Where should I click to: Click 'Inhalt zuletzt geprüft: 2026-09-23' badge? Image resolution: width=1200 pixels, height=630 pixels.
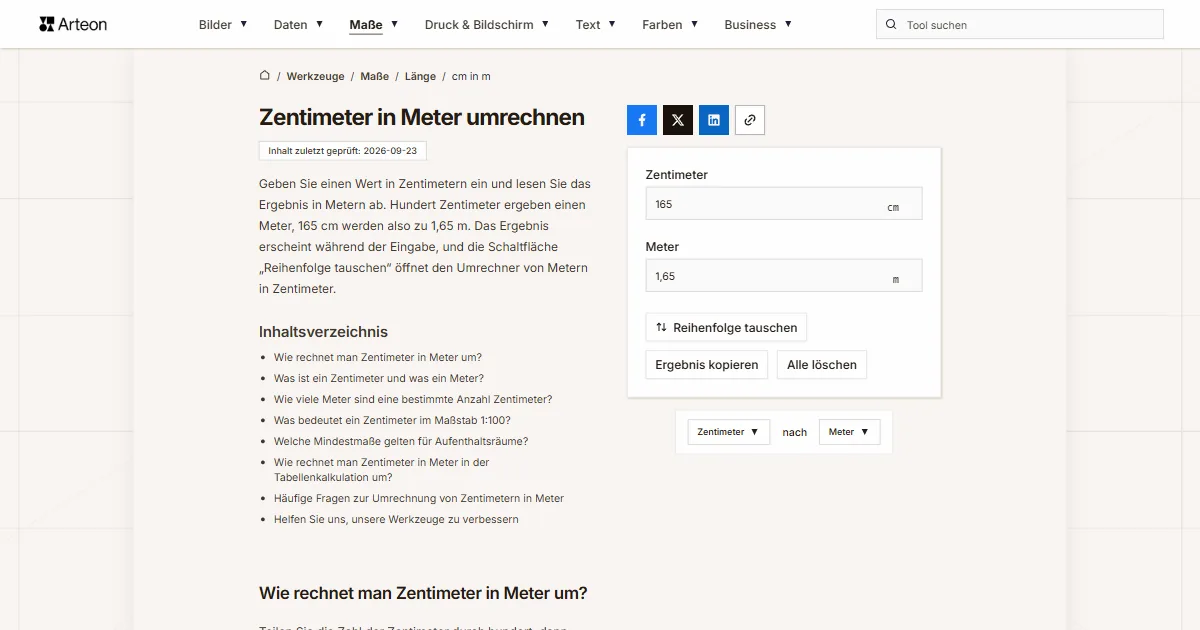(343, 150)
